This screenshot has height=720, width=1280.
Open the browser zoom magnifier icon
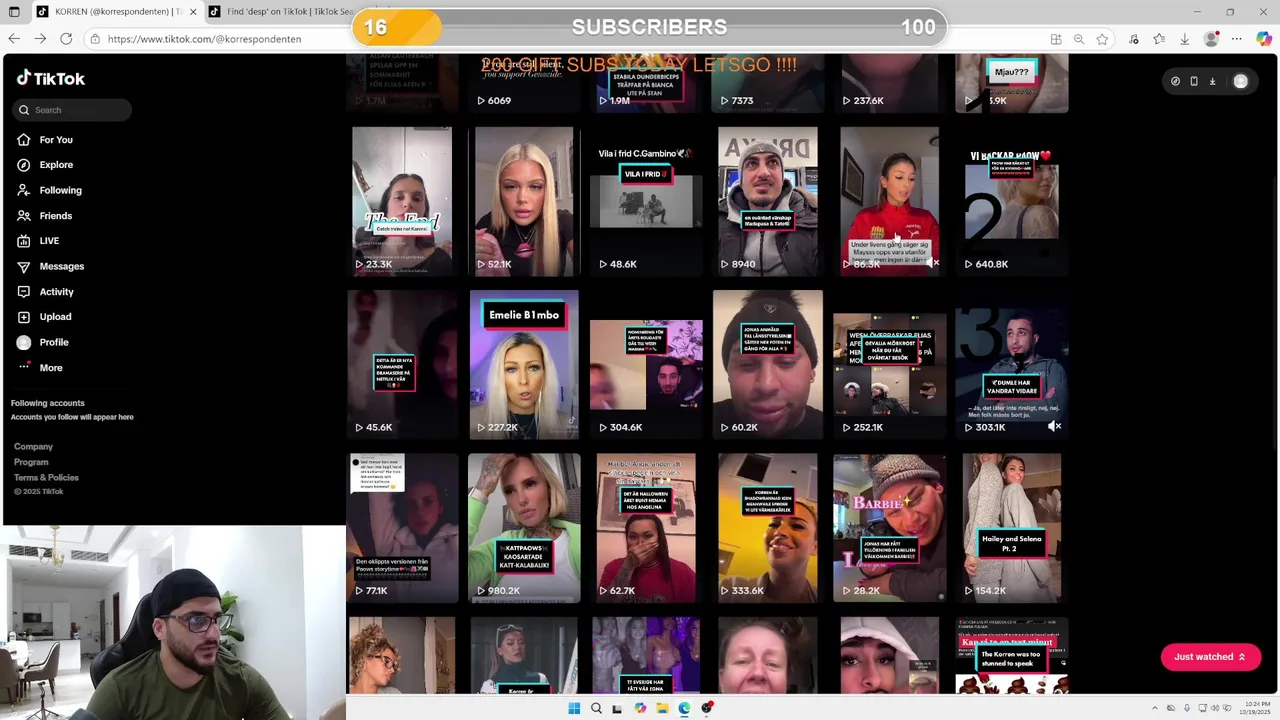pyautogui.click(x=1079, y=39)
